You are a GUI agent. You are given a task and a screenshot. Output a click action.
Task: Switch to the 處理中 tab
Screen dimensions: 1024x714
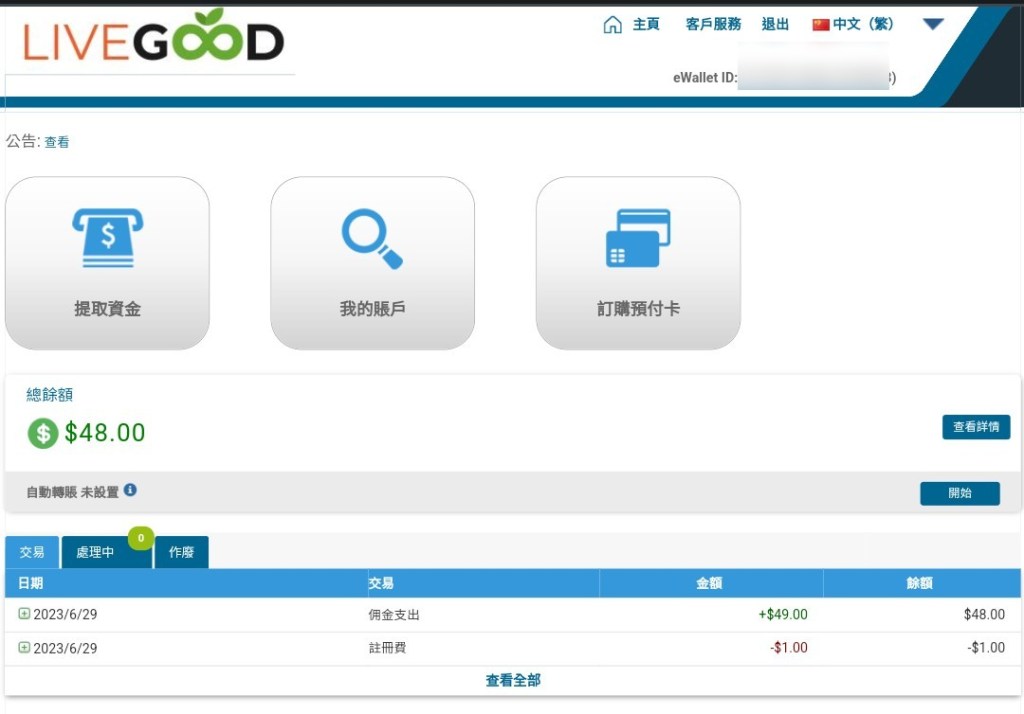tap(96, 552)
